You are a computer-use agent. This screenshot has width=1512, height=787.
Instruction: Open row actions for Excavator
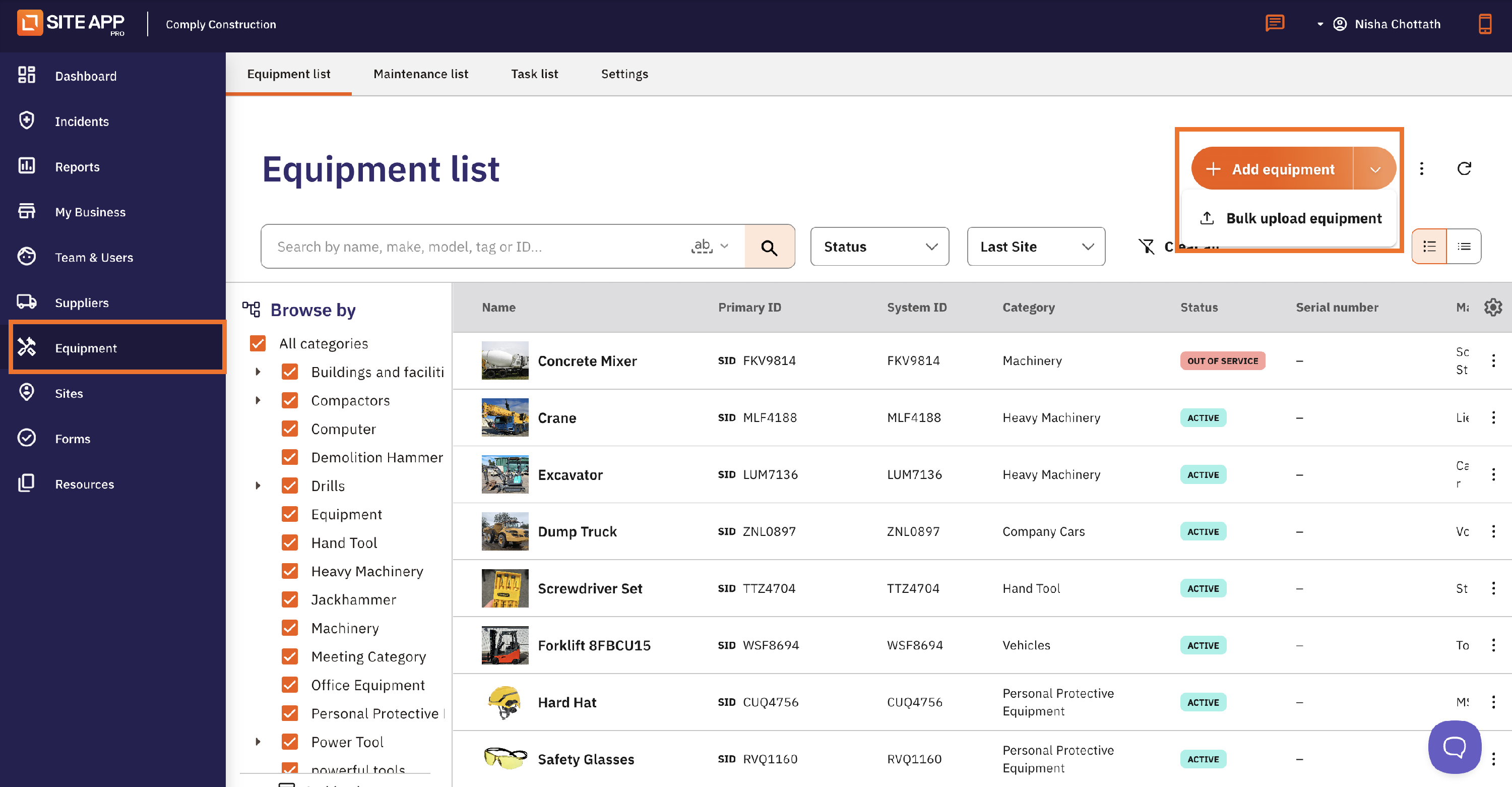coord(1493,474)
